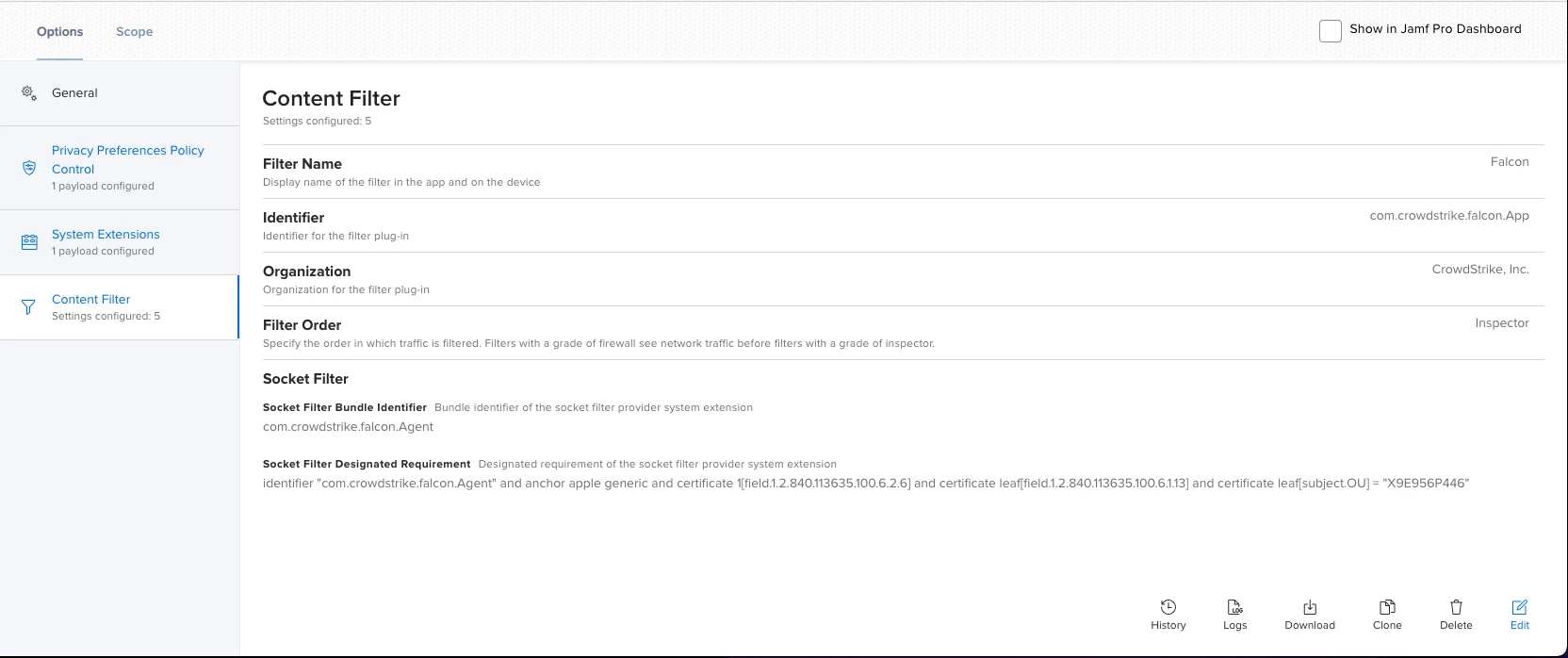The height and width of the screenshot is (658, 1568).
Task: Click the System Extensions sidebar icon
Action: [29, 242]
